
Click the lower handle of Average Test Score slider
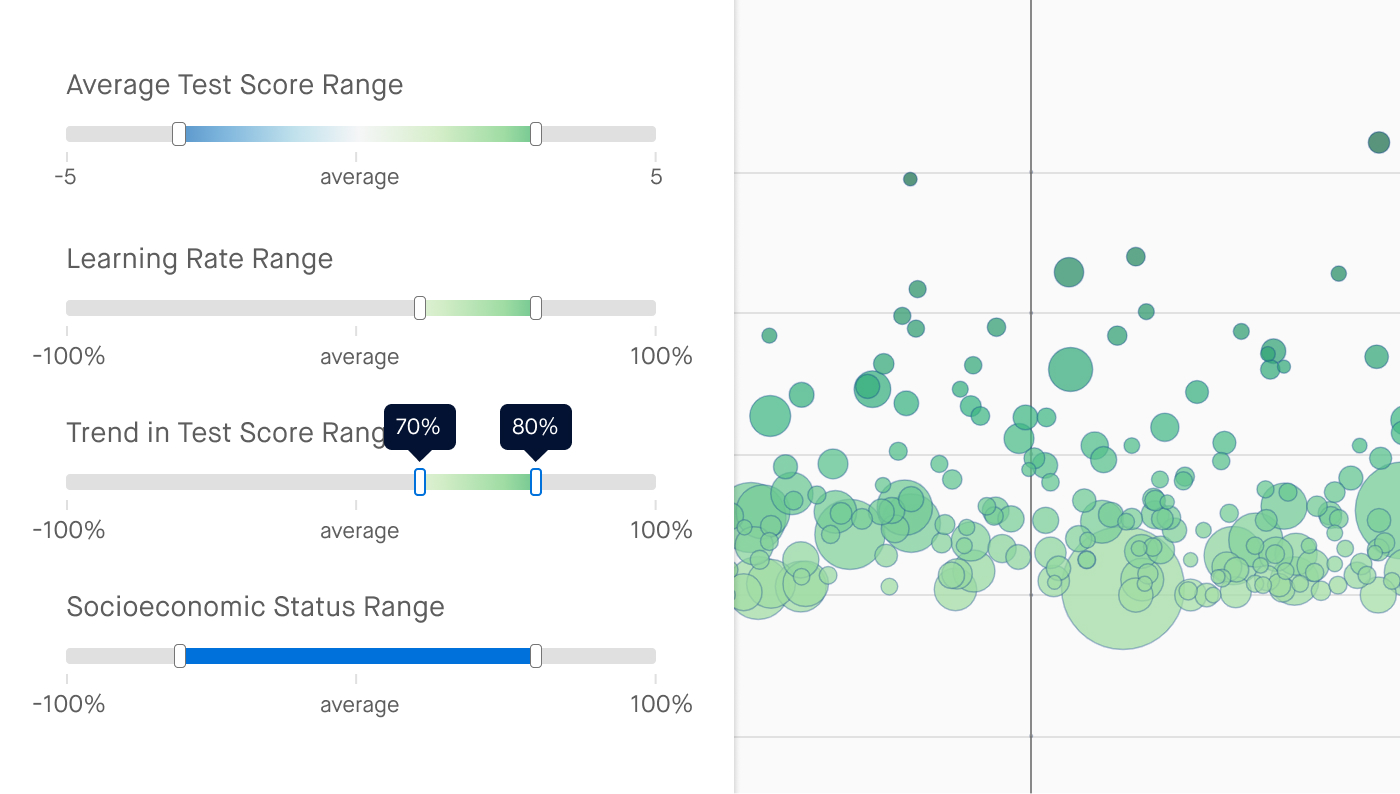coord(179,134)
